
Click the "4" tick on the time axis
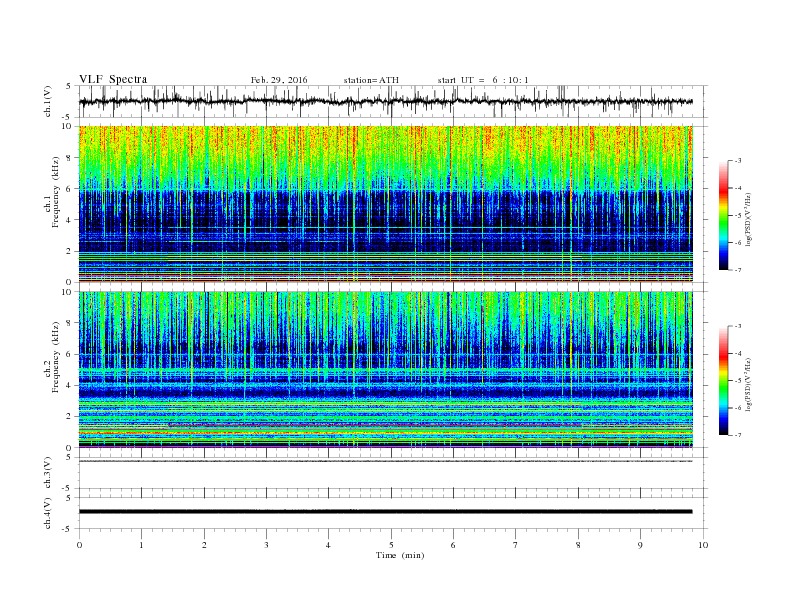point(328,545)
